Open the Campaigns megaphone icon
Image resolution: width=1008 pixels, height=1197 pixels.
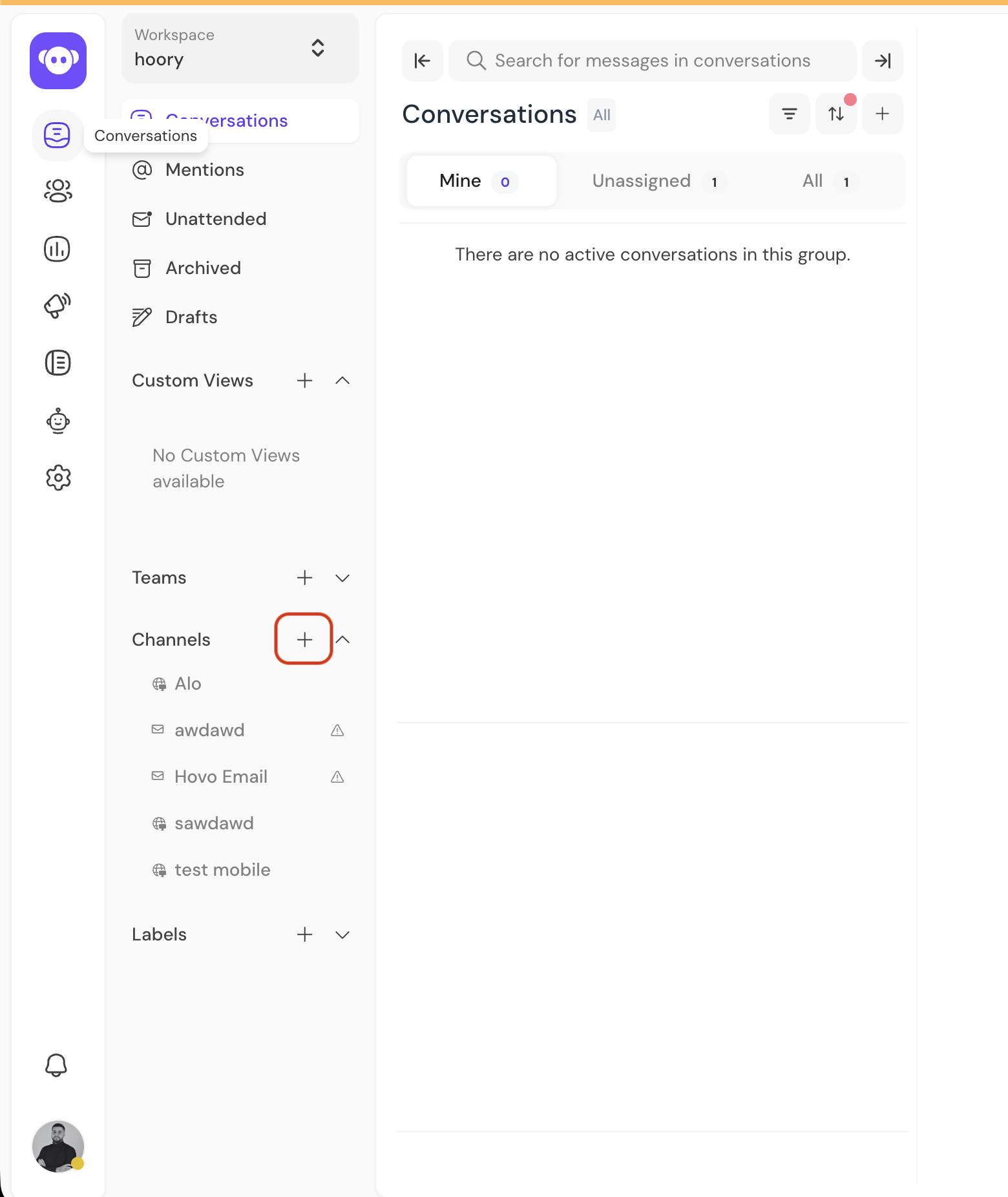(x=58, y=305)
